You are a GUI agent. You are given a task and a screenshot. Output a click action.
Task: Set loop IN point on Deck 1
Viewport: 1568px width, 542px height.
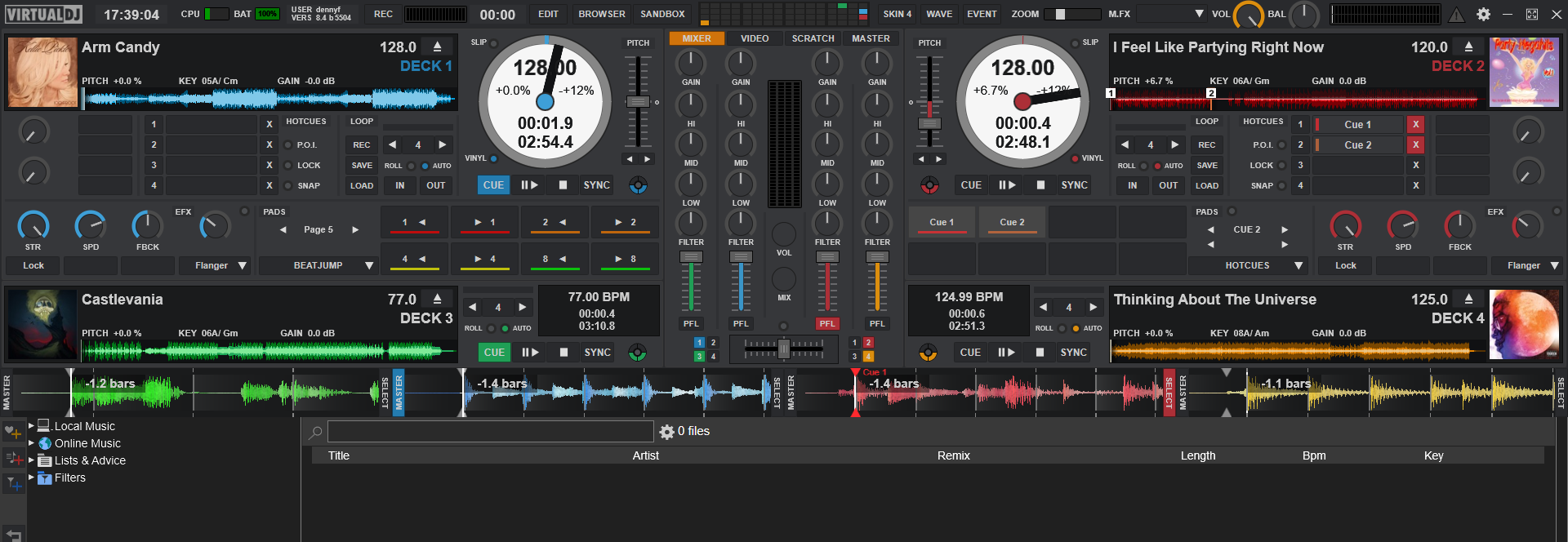coord(400,185)
